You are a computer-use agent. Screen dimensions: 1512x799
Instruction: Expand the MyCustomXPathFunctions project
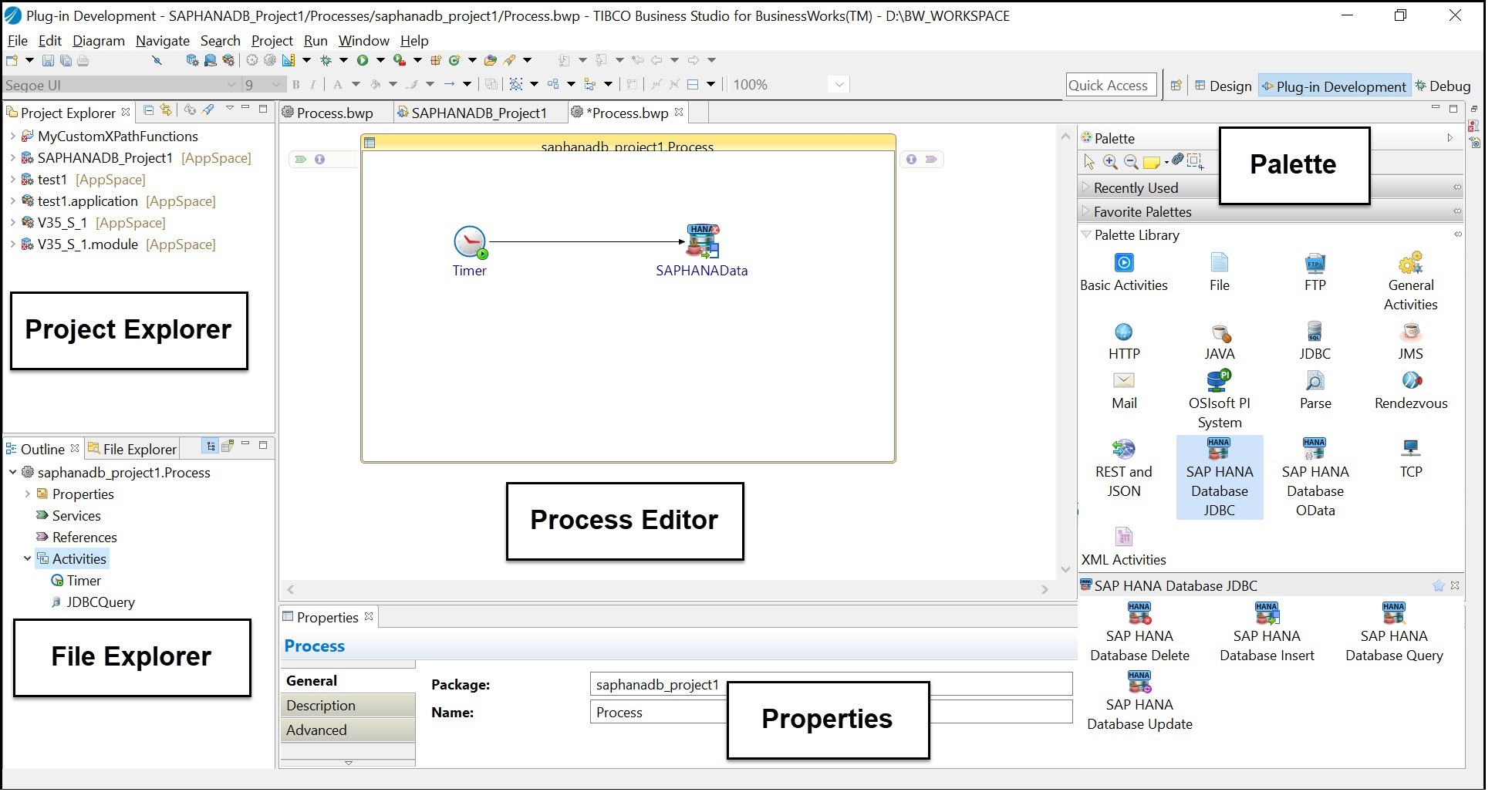(x=13, y=137)
